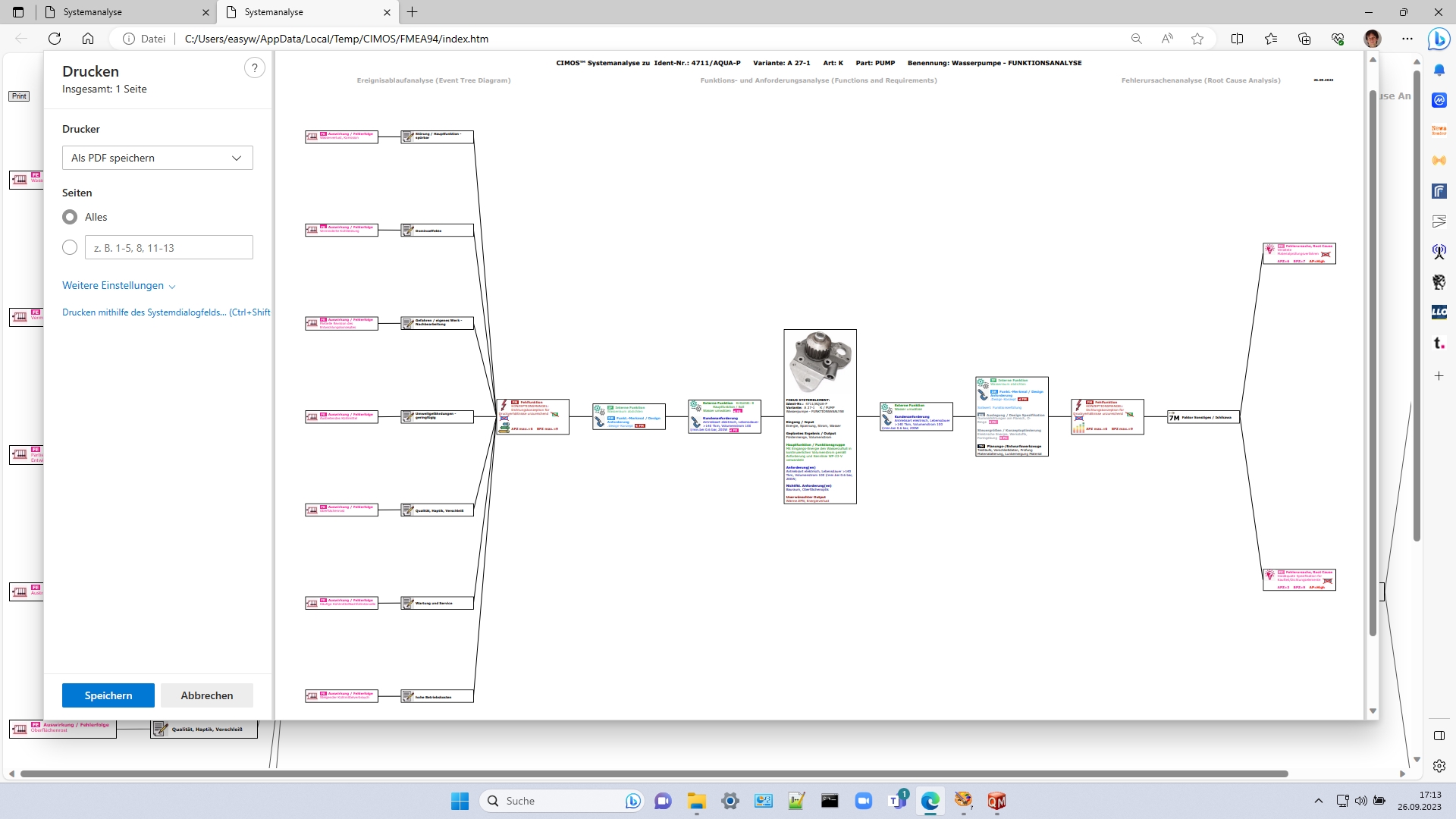The width and height of the screenshot is (1456, 819).
Task: Open the Als PDF speichern printer dropdown
Action: tap(157, 158)
